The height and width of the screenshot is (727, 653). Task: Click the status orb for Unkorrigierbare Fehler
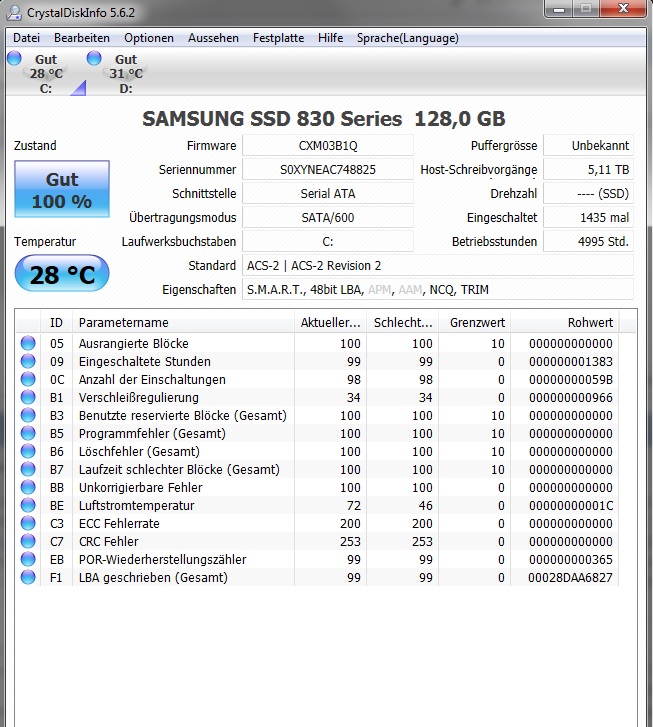pyautogui.click(x=28, y=487)
